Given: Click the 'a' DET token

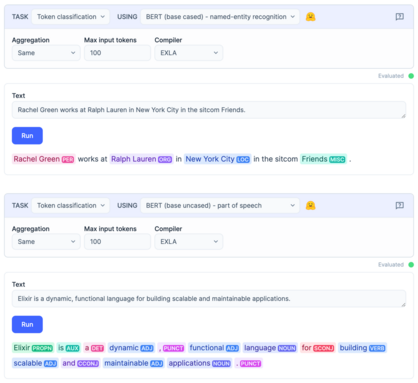Looking at the screenshot, I should click(94, 348).
